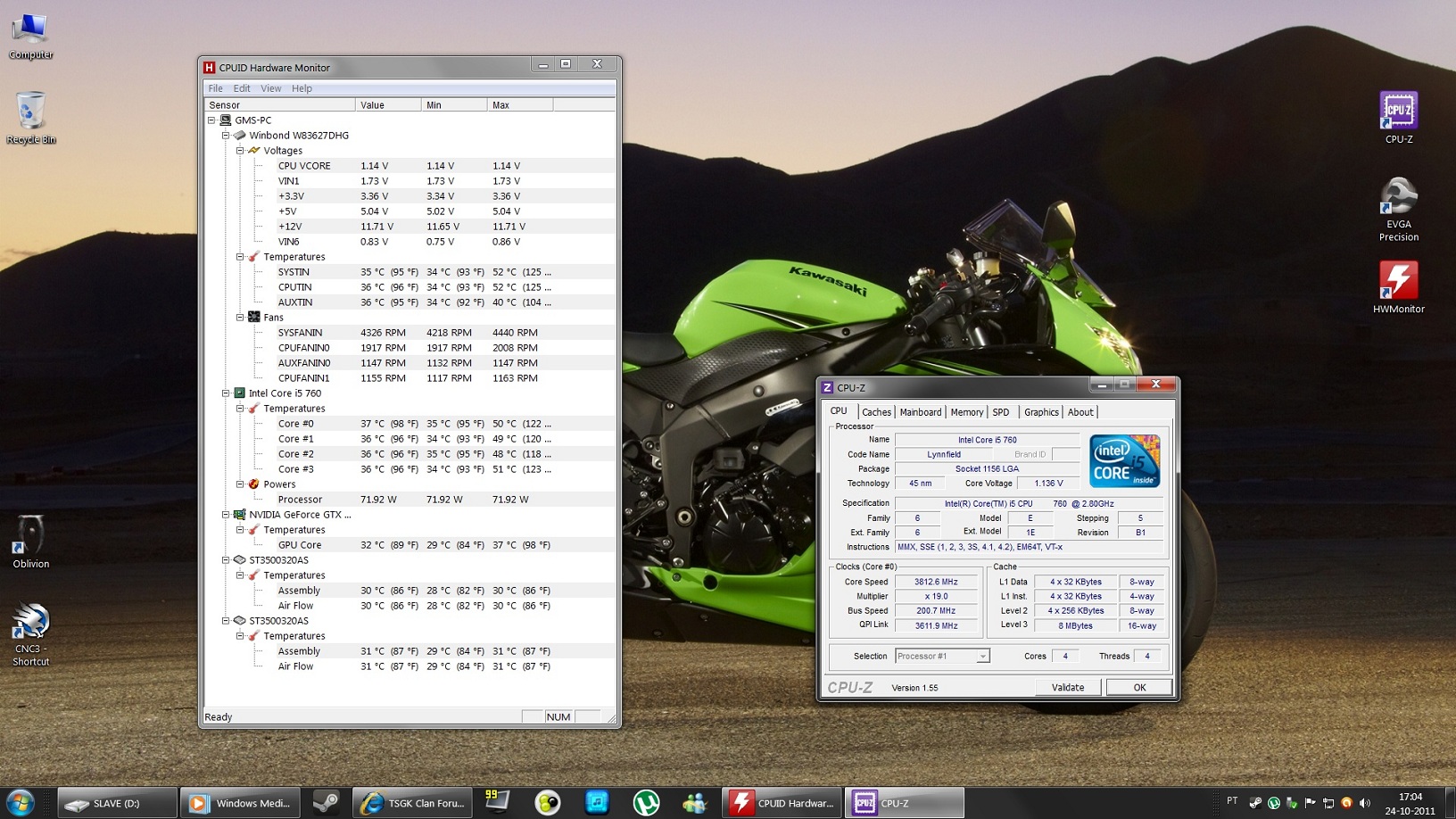1456x819 pixels.
Task: Collapse the Voltages group in Hardware Monitor
Action: point(239,150)
